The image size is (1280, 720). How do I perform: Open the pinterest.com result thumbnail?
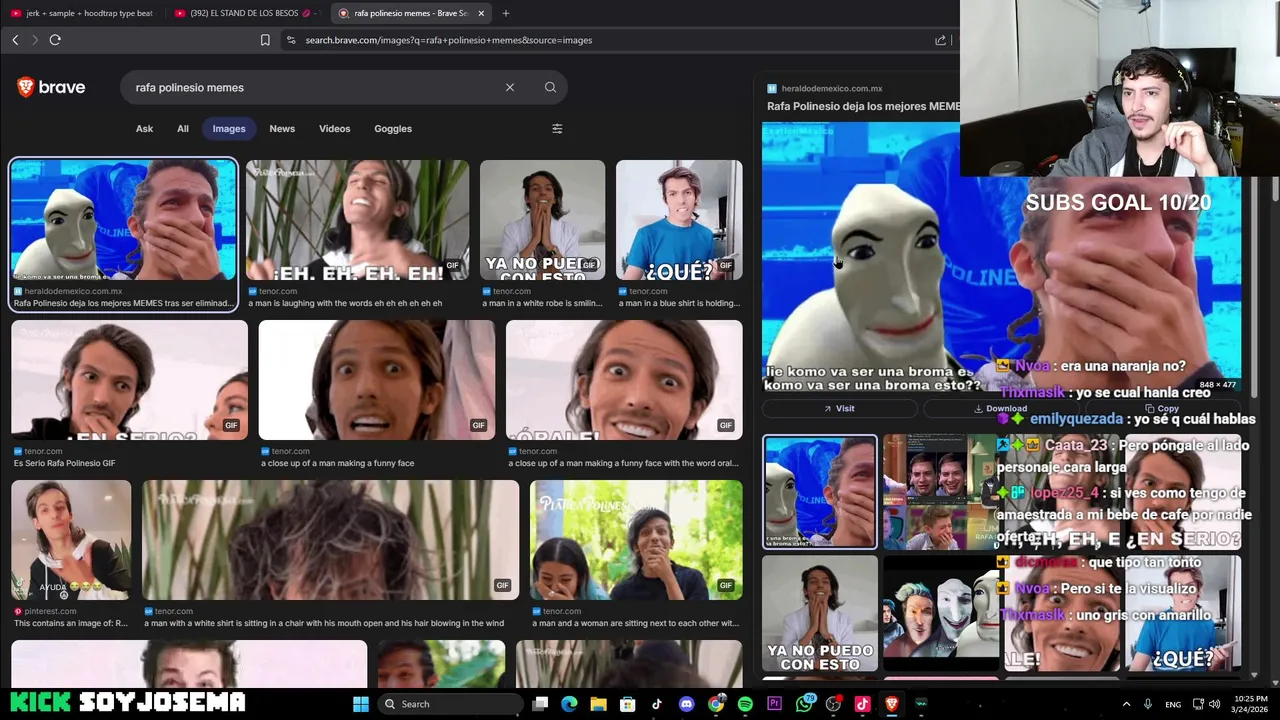click(x=71, y=540)
